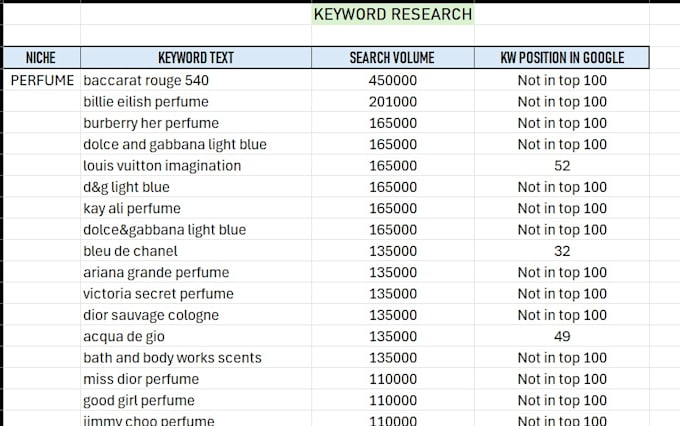Image resolution: width=680 pixels, height=426 pixels.
Task: Click the good girl perfume cell
Action: pyautogui.click(x=196, y=400)
